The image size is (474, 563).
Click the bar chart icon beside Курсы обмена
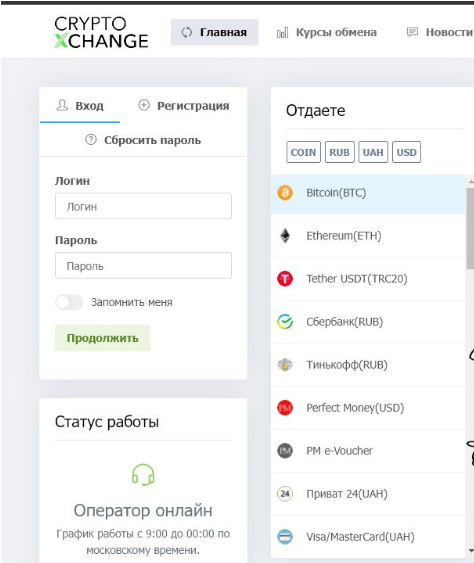click(x=282, y=33)
